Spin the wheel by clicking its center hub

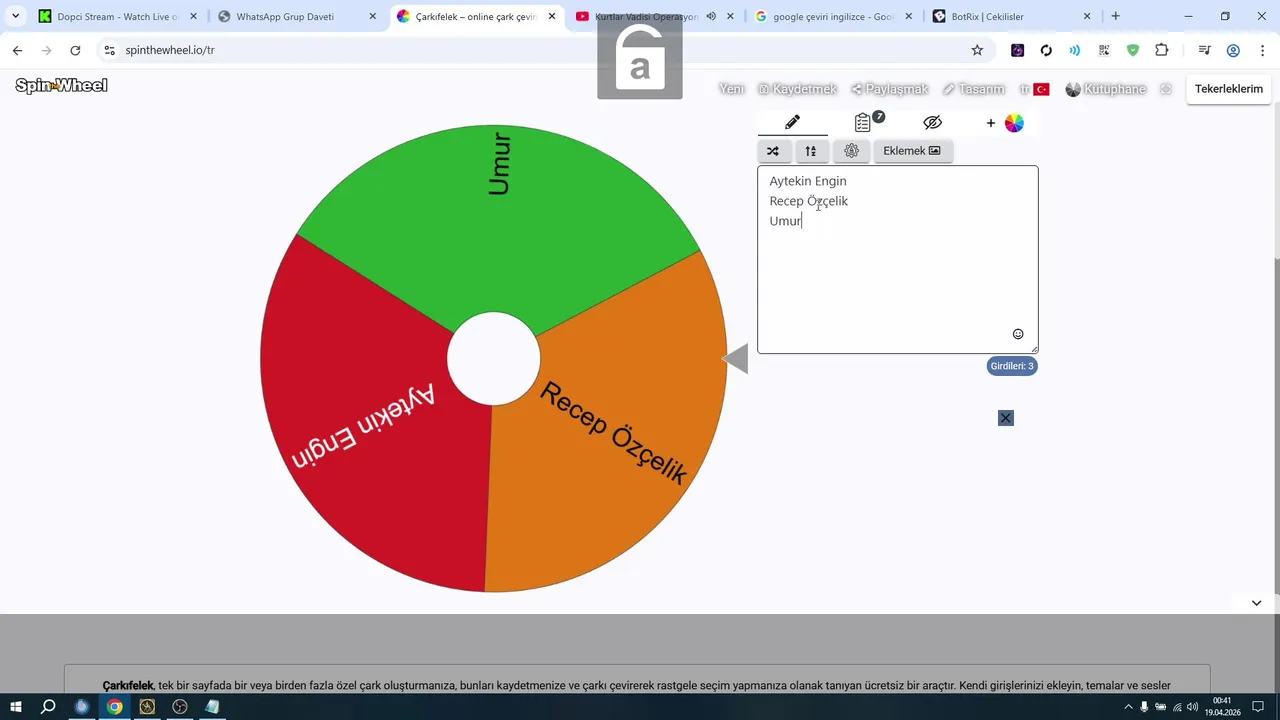click(x=493, y=359)
